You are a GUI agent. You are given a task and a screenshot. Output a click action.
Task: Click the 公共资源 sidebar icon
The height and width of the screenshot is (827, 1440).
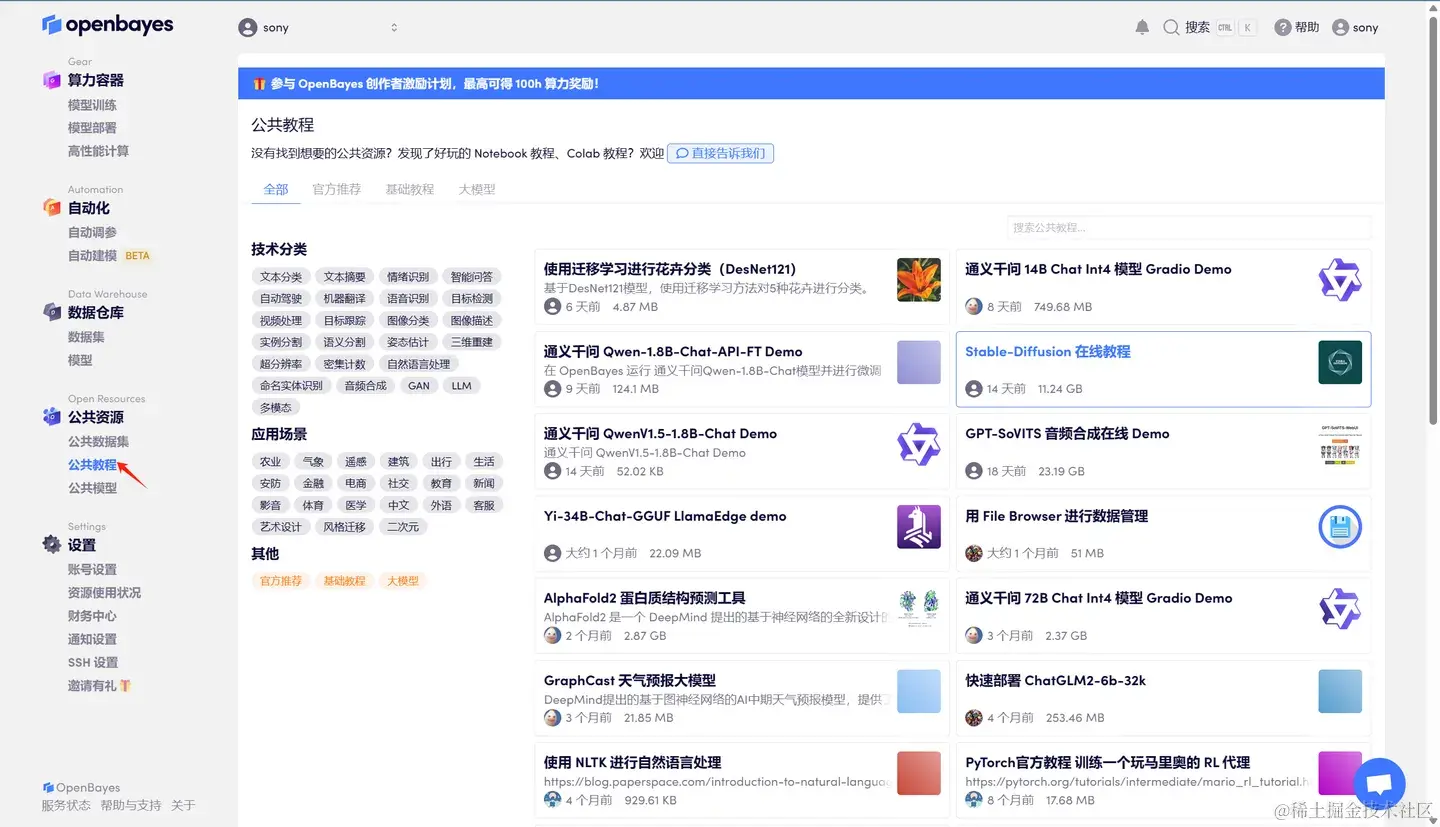pos(52,417)
